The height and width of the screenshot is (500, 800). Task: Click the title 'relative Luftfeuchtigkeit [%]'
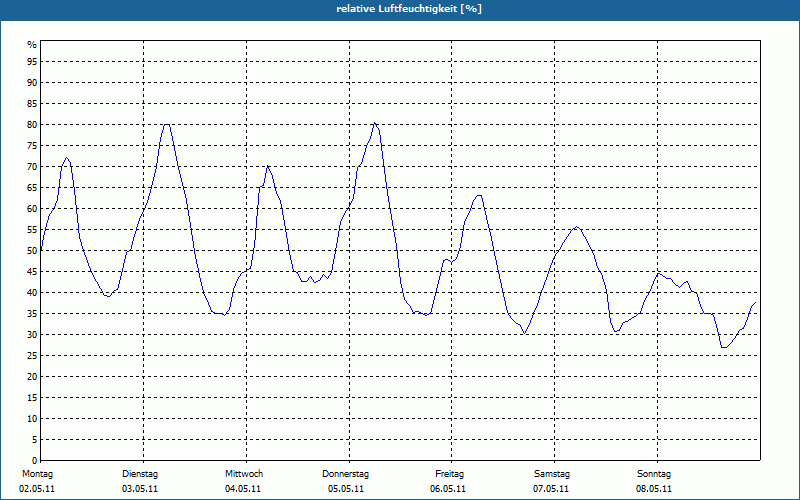coord(409,9)
